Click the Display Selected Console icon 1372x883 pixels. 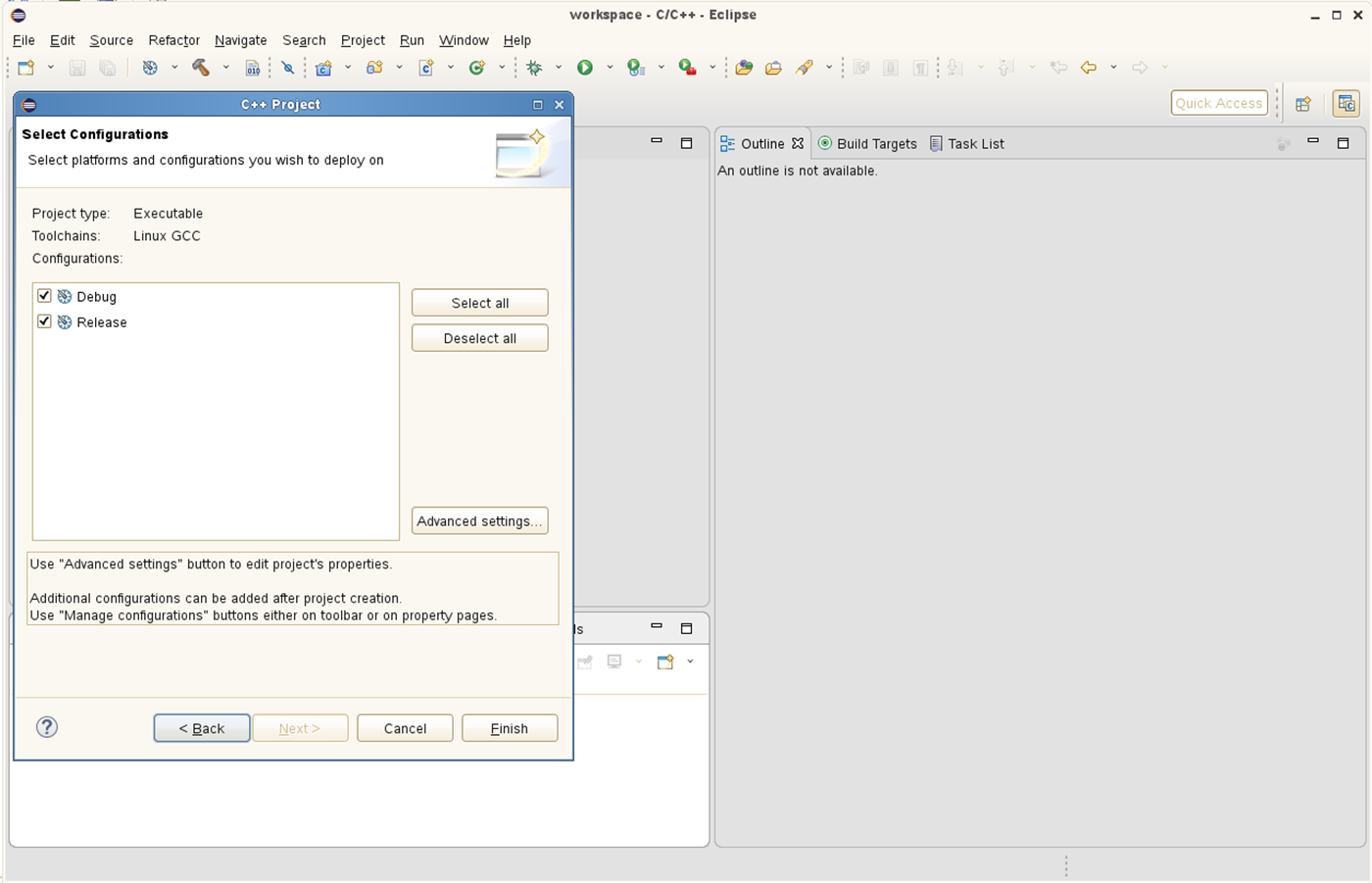pyautogui.click(x=614, y=662)
